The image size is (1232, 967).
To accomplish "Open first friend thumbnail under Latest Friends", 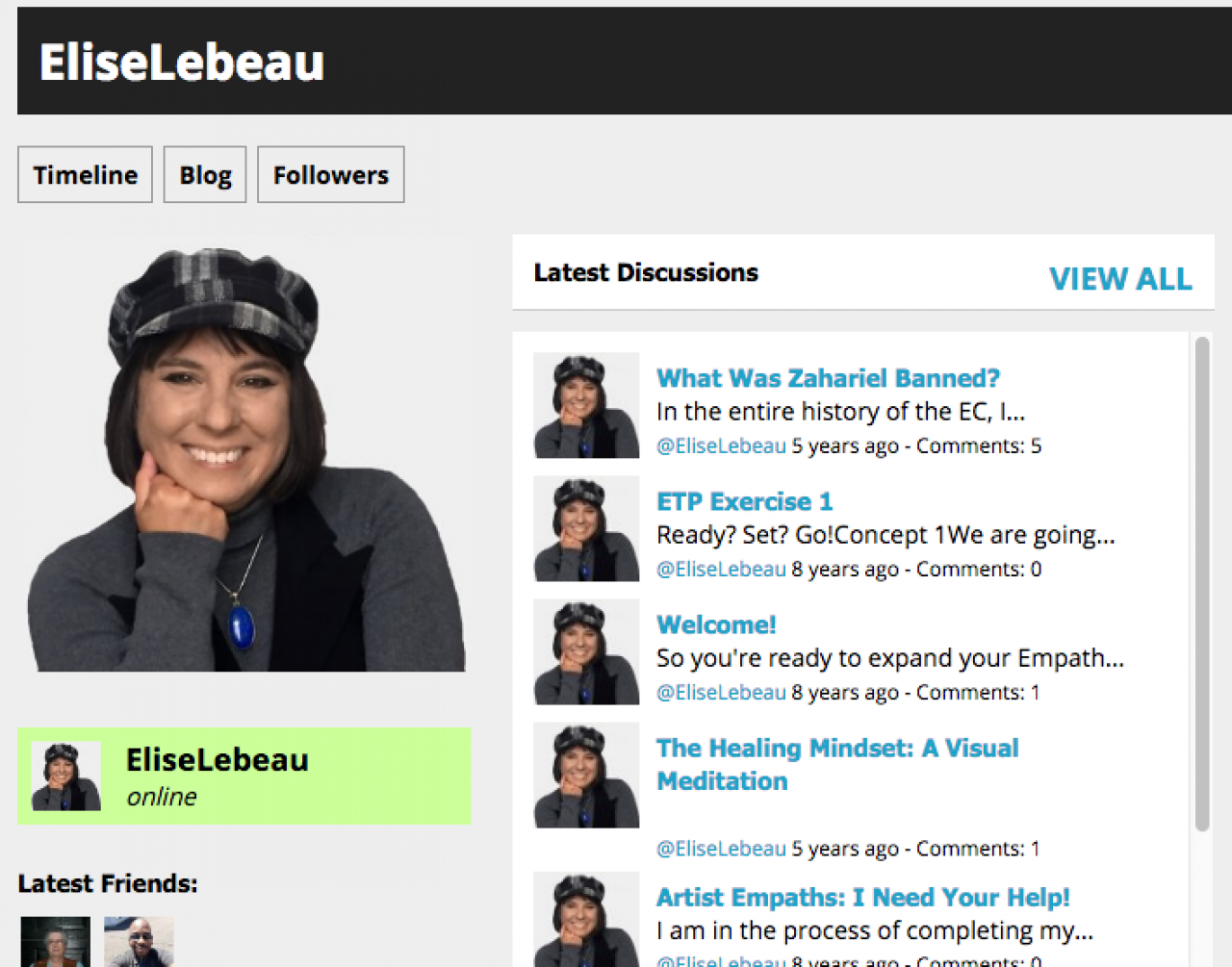I will (56, 942).
